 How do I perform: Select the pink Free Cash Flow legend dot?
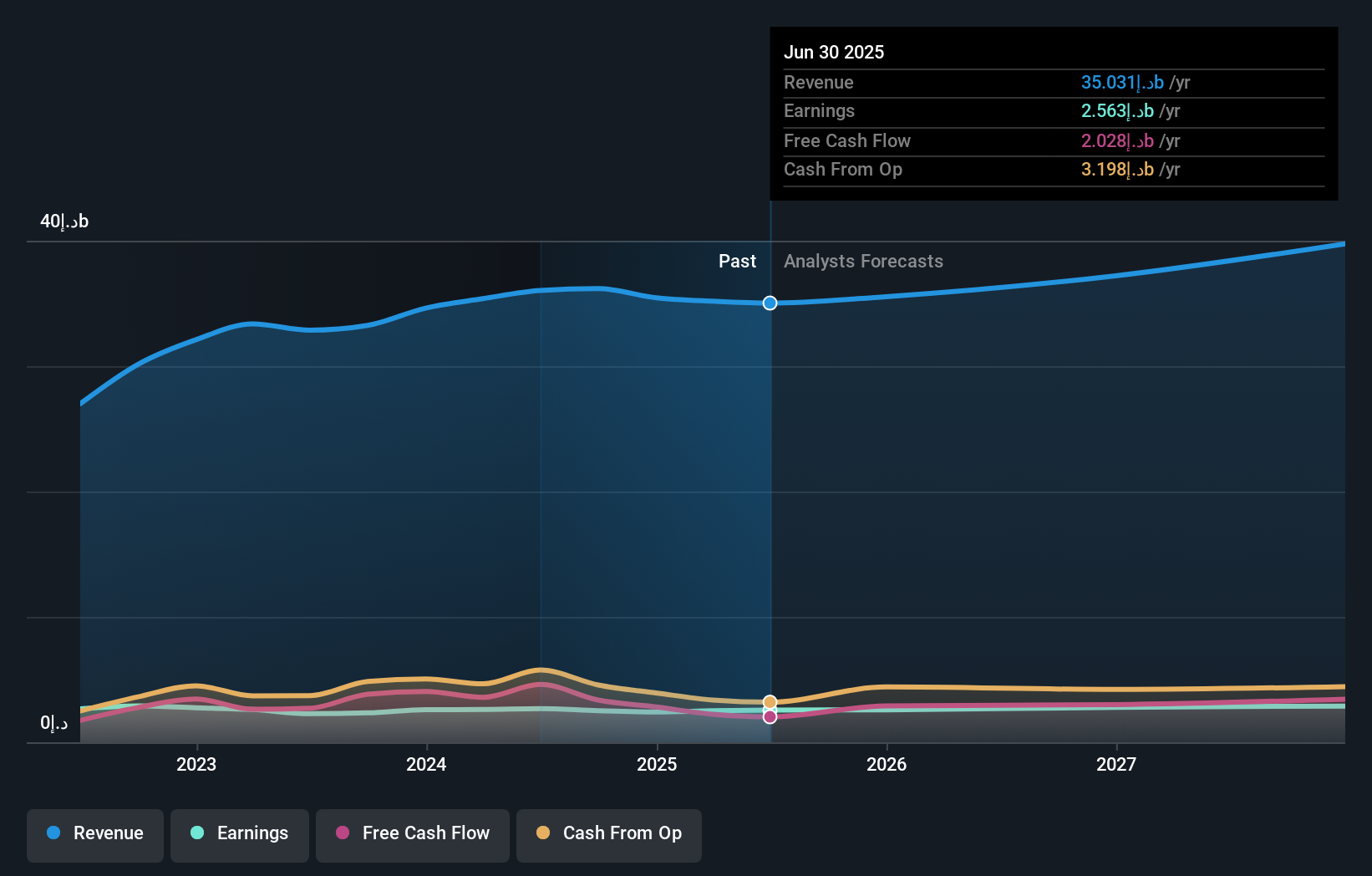pos(343,833)
